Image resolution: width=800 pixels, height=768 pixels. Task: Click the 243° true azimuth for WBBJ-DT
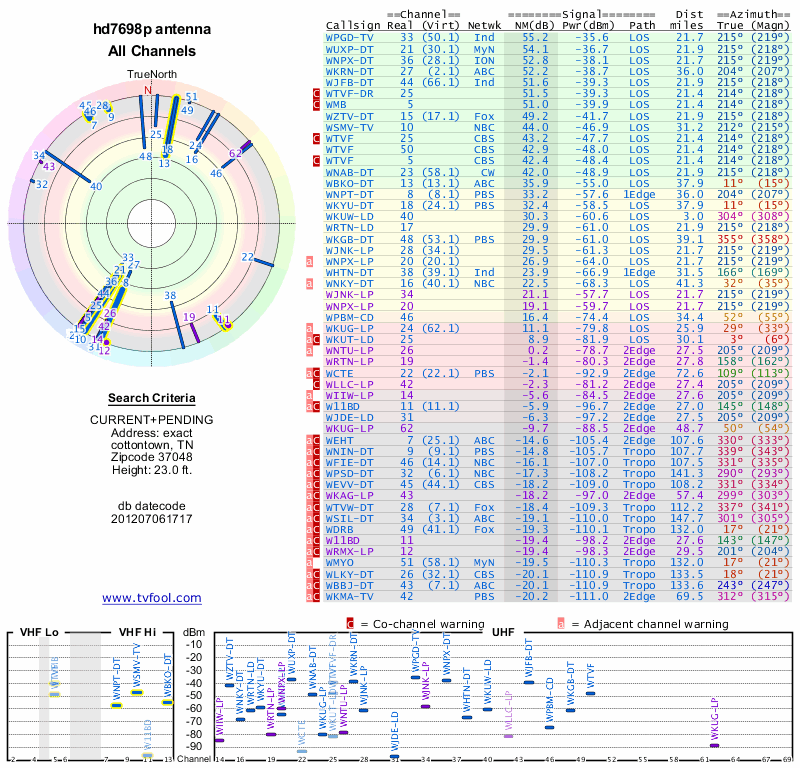click(730, 585)
